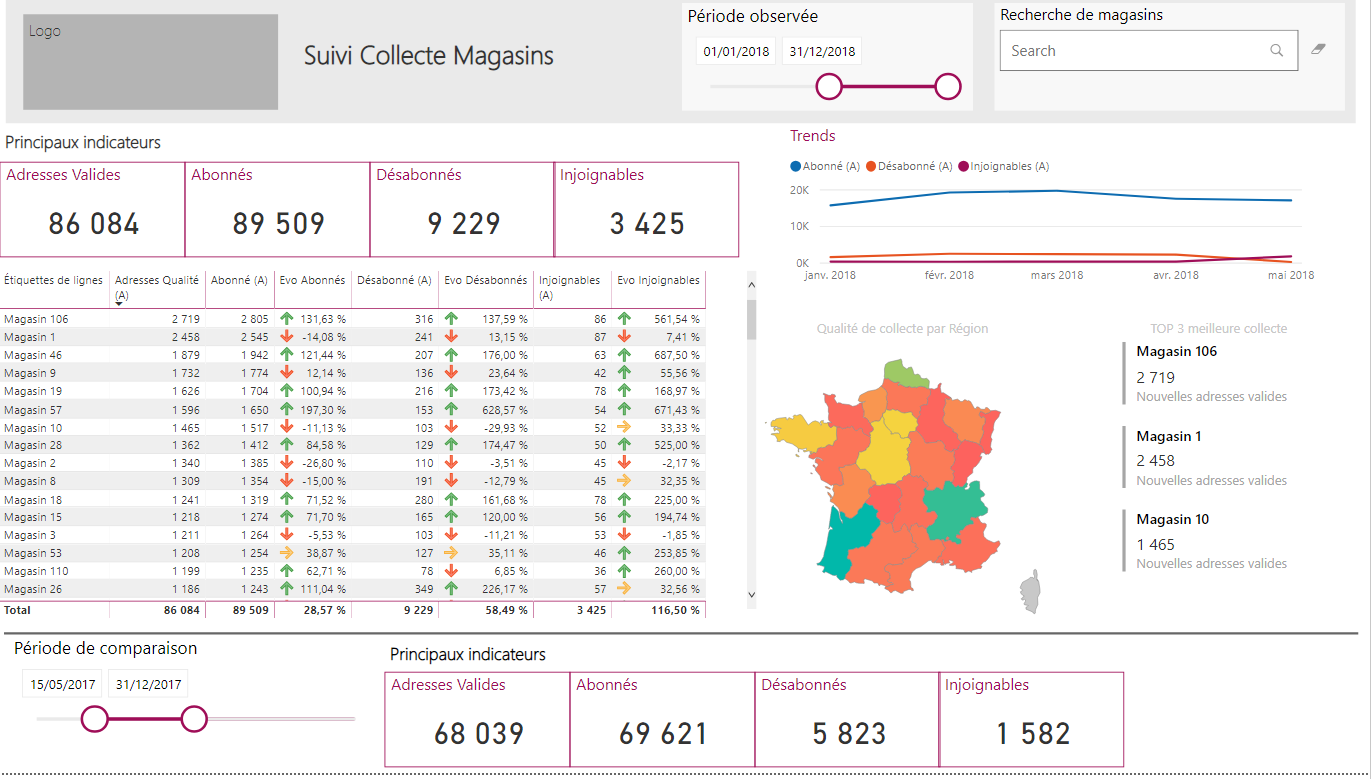Viewport: 1372px width, 779px height.
Task: Select the grey Corsica shape on the map
Action: coord(1030,594)
